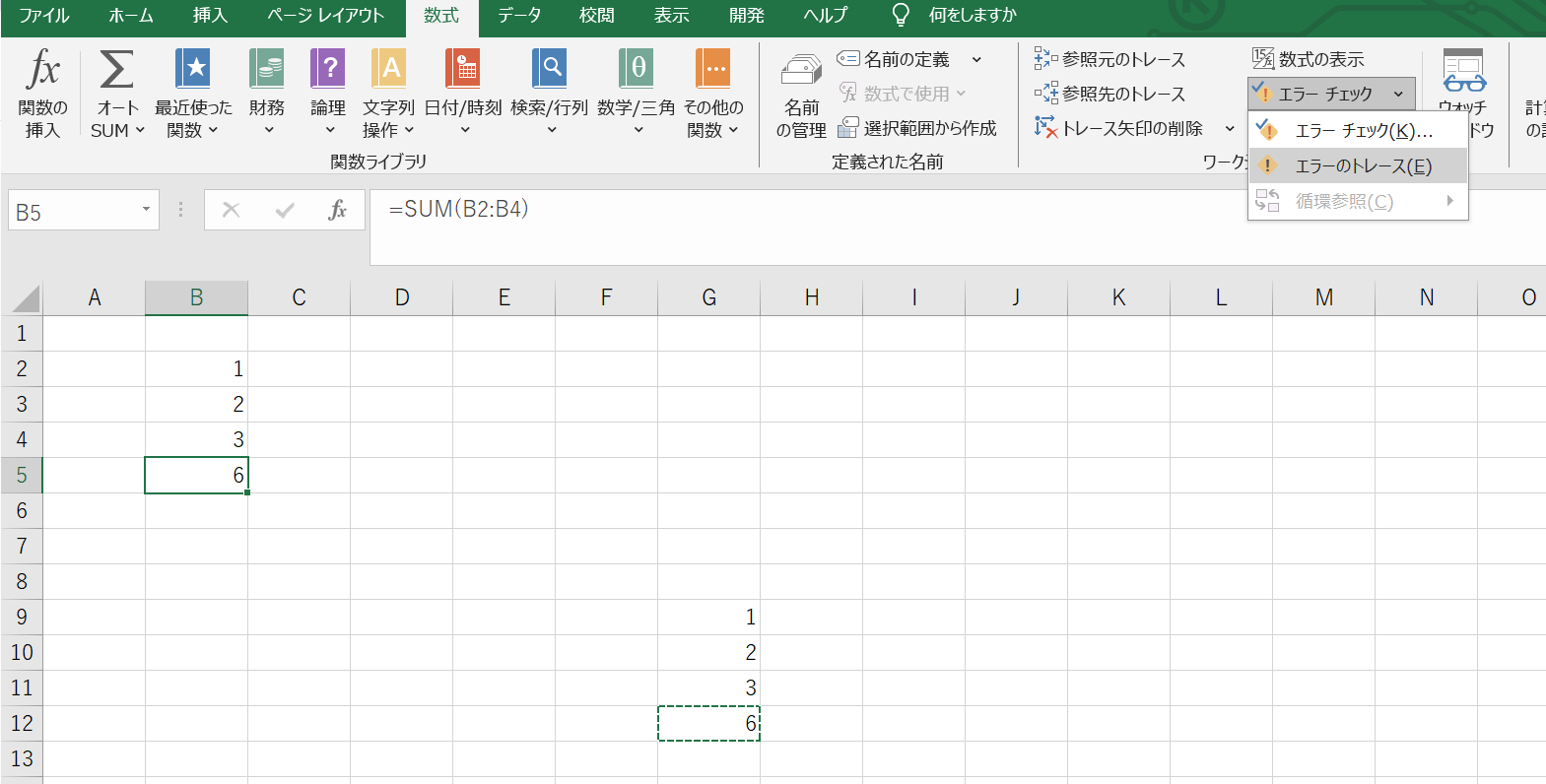
Task: Choose エラー チェック(K)... menu entry
Action: 1362,131
